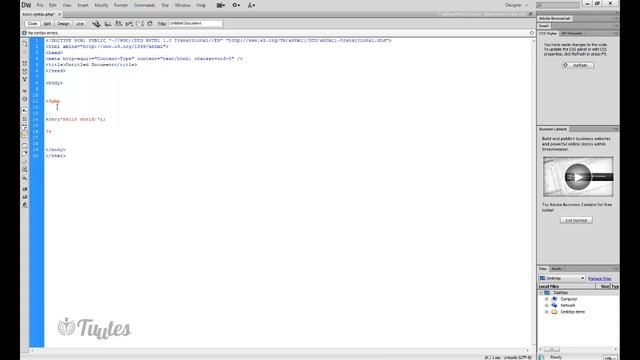Viewport: 640px width, 360px height.
Task: Open the Designer workspace dropdown
Action: coord(516,5)
